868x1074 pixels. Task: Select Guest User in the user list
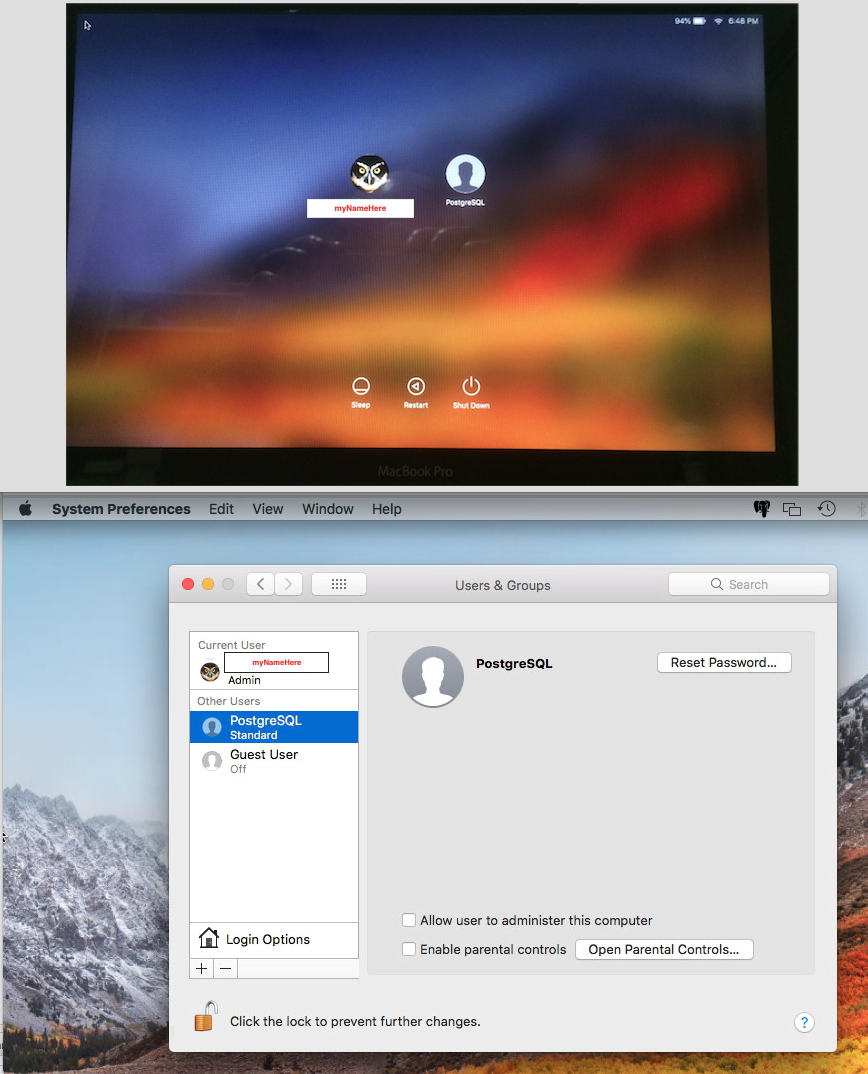click(264, 761)
